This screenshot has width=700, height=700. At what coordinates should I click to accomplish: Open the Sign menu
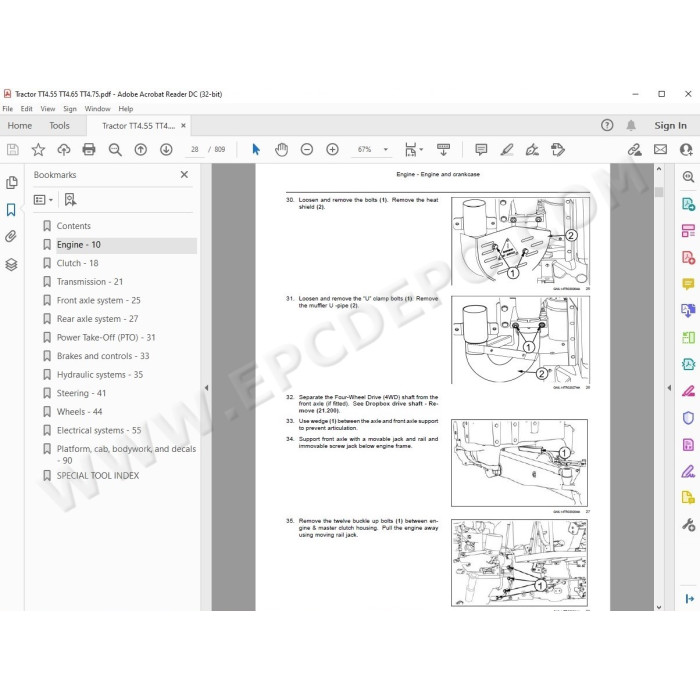[70, 109]
